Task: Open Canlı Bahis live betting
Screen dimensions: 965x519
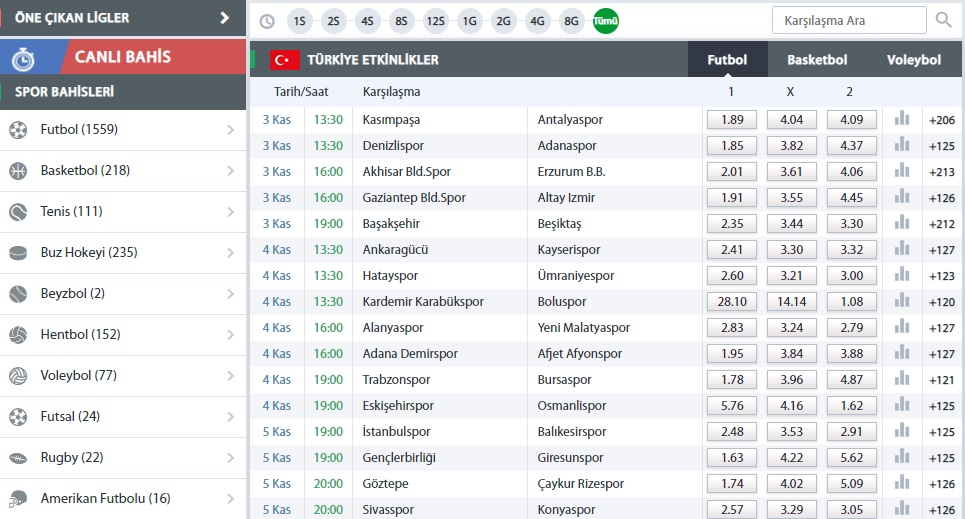Action: [x=123, y=57]
